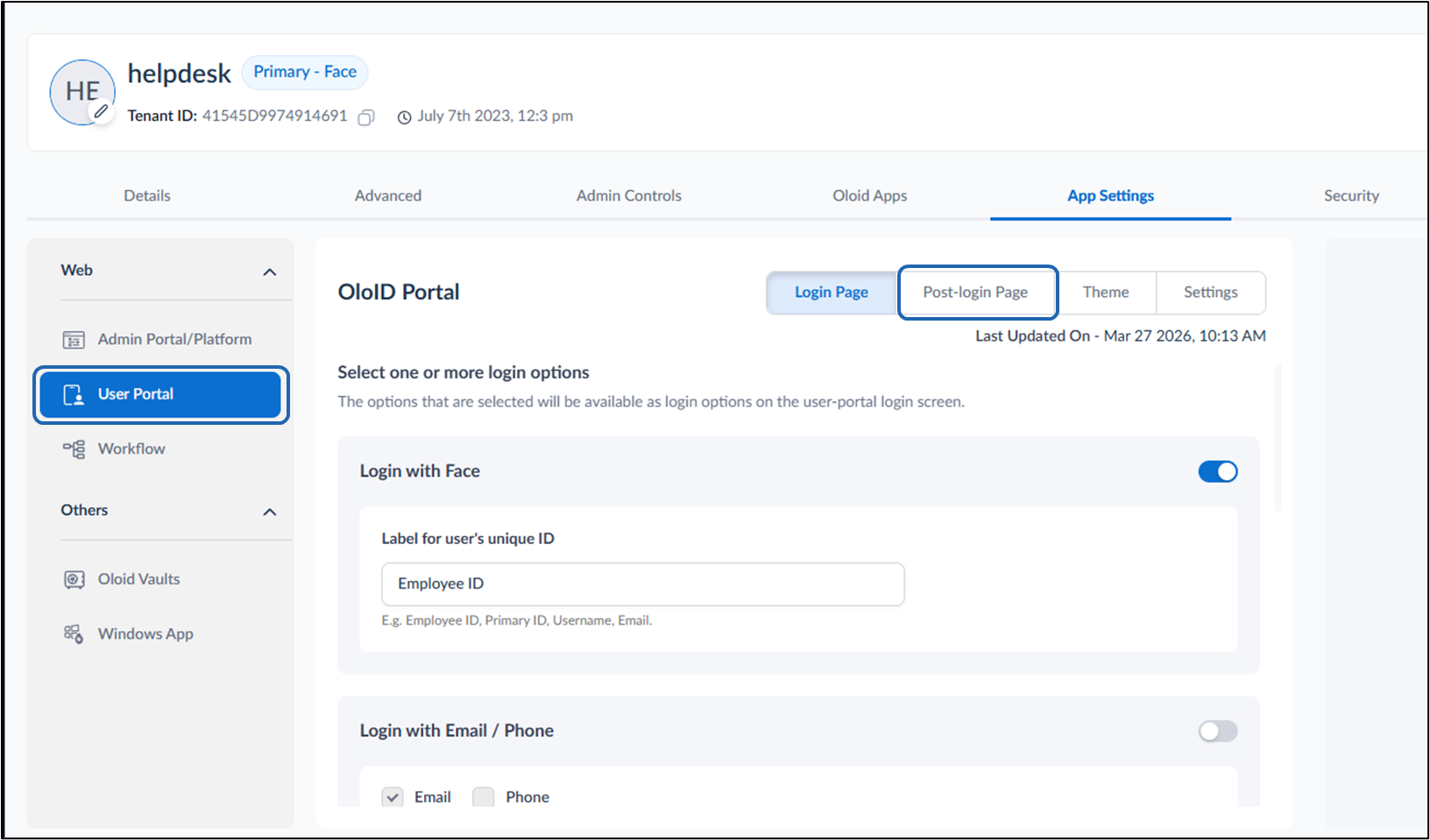Open the Security tab

(1351, 195)
